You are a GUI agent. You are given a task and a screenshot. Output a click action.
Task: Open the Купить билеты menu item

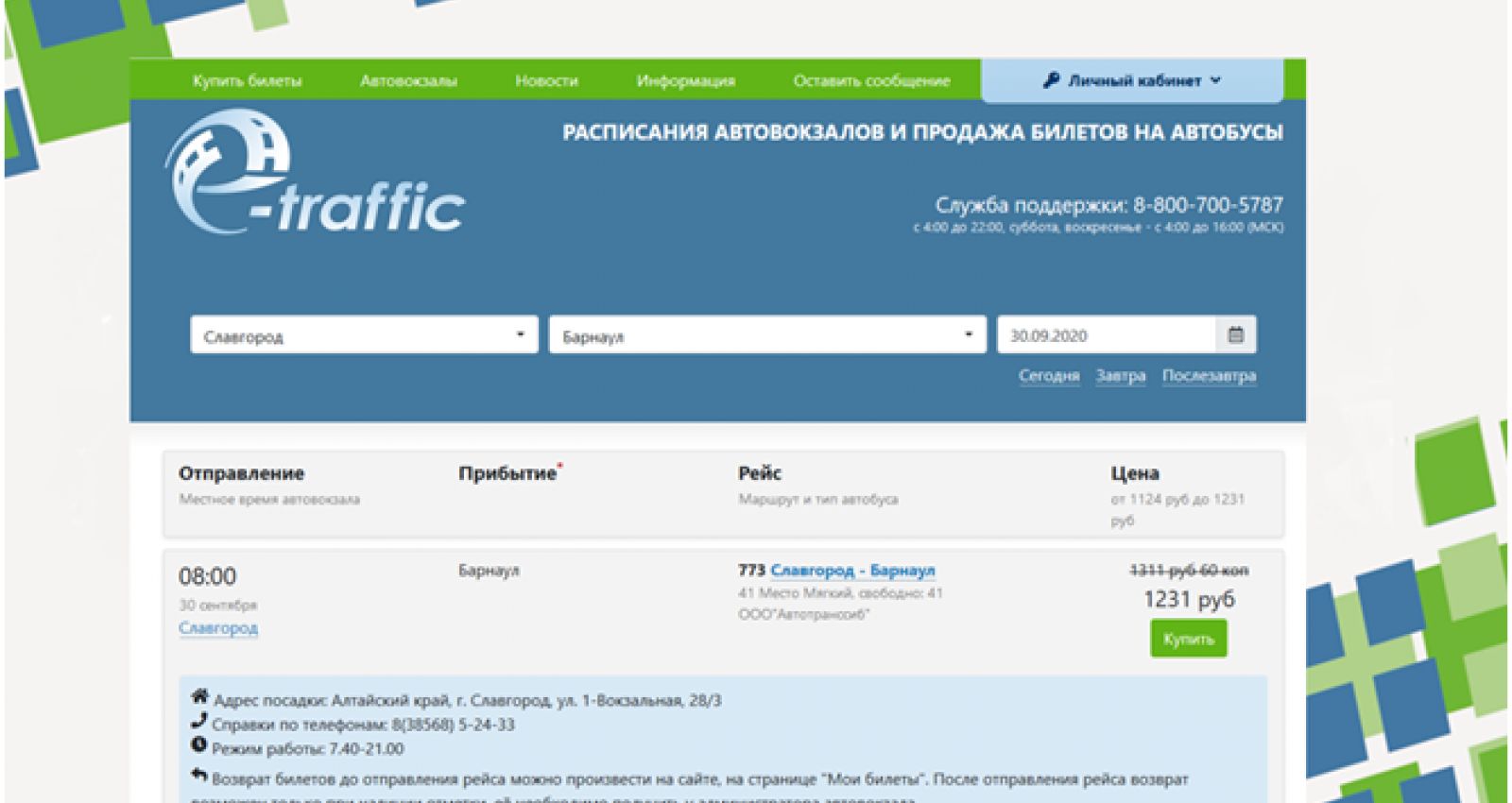point(247,81)
